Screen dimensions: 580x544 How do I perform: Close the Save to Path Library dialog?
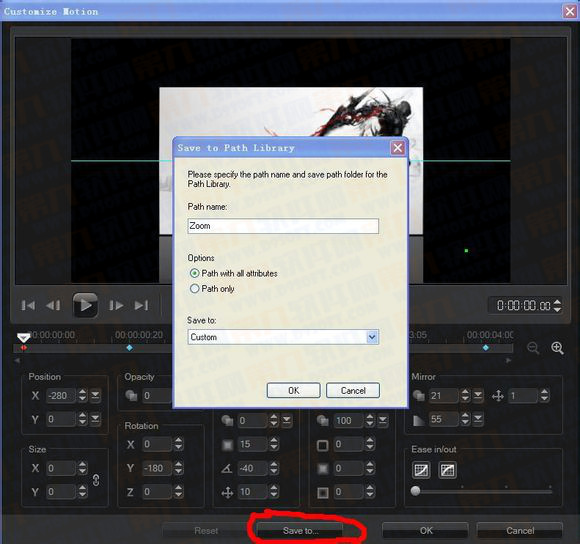pyautogui.click(x=398, y=148)
